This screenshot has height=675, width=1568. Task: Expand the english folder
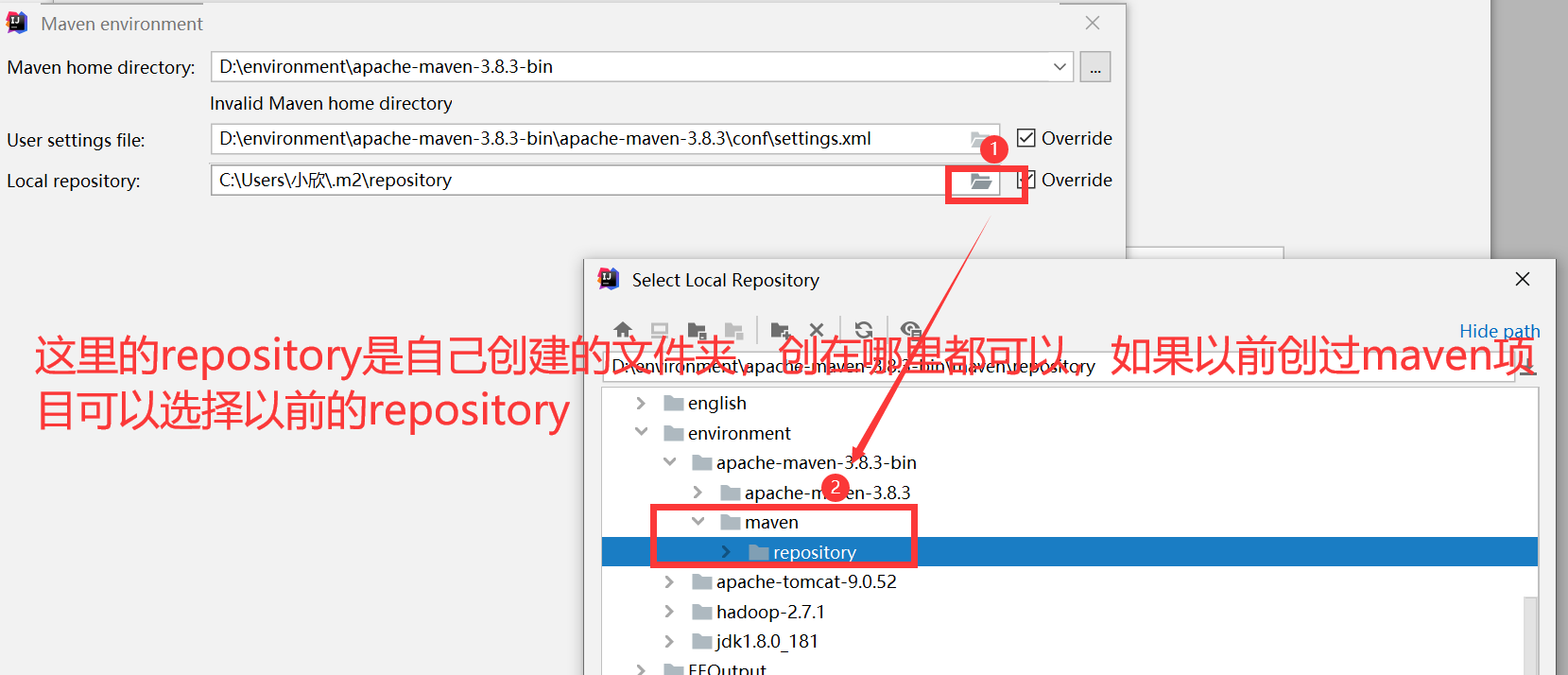pyautogui.click(x=641, y=404)
